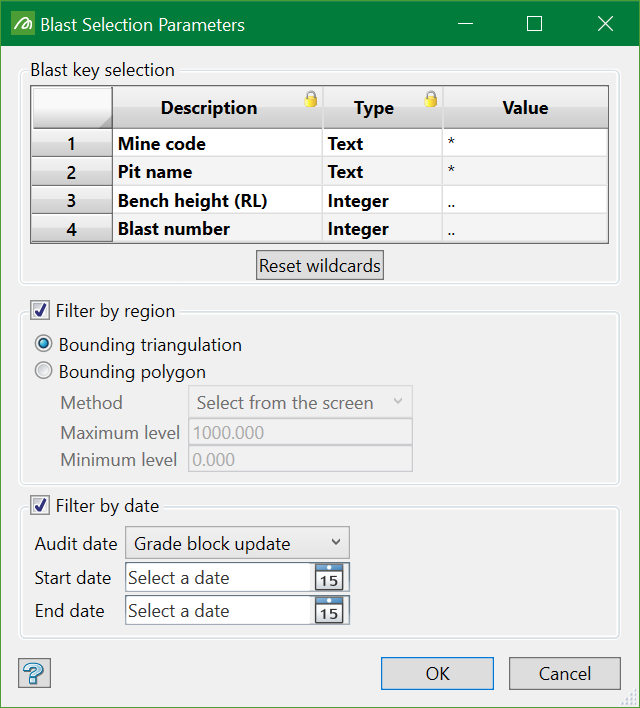
Task: Click the application logo in title bar
Action: click(22, 24)
